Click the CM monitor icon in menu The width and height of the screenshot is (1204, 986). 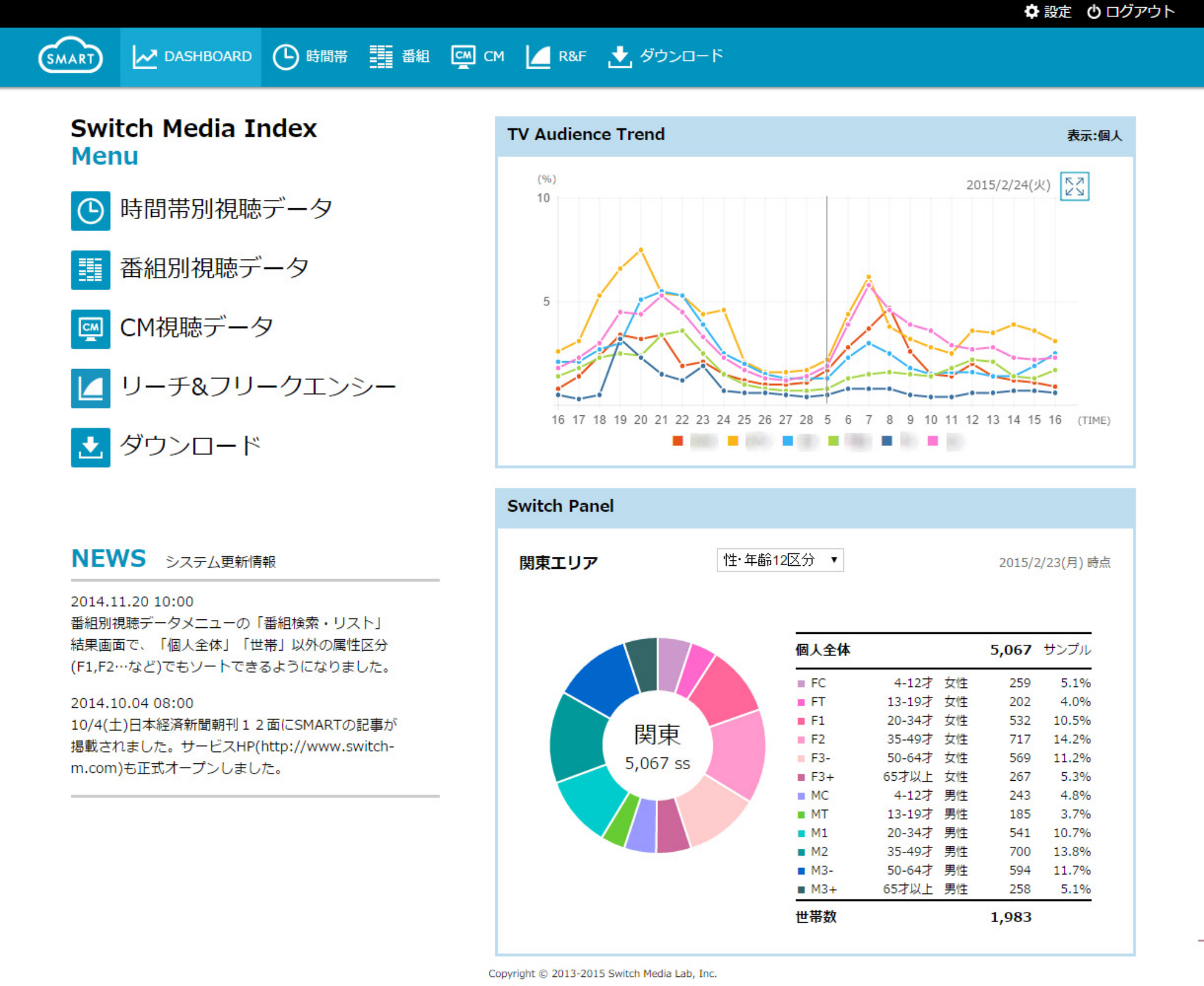[x=90, y=329]
